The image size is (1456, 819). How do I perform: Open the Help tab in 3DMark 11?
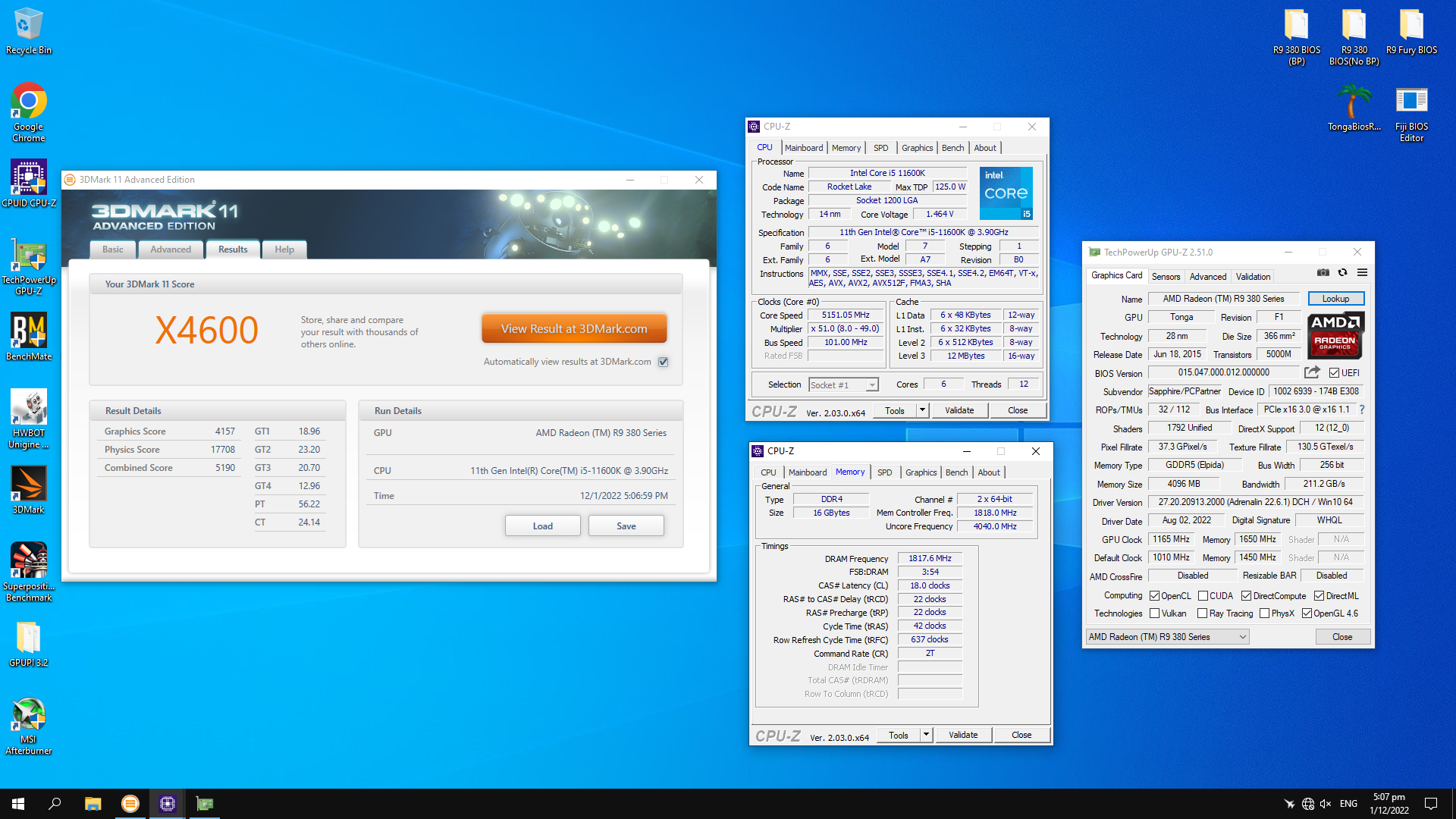pos(284,249)
